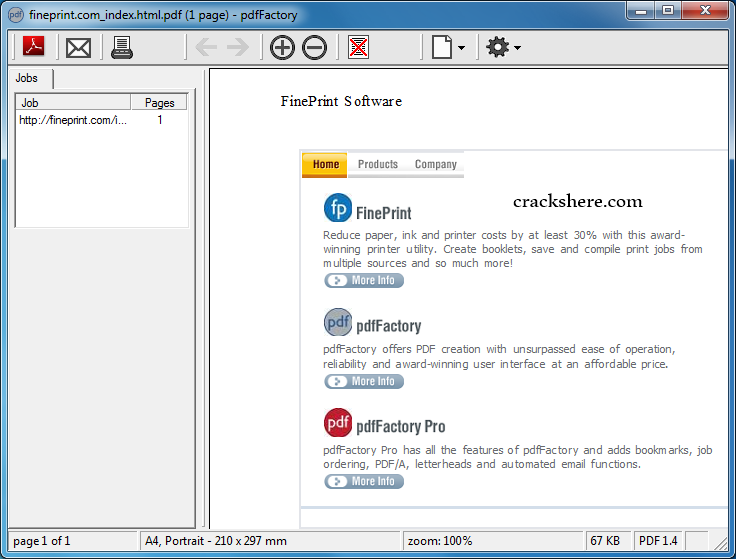Click More Info under pdfFactory Pro description
The image size is (736, 559).
click(364, 481)
